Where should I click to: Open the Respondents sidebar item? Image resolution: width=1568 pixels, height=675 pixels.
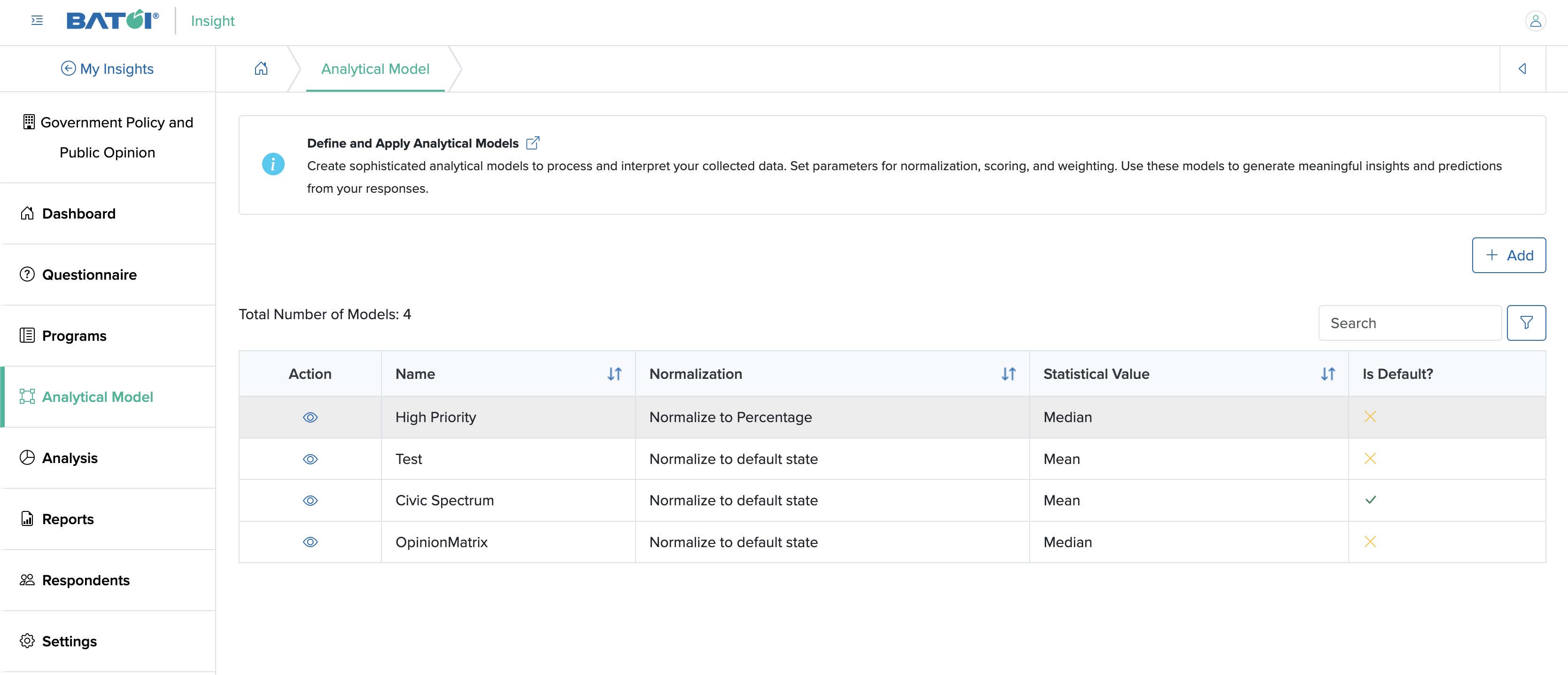click(108, 580)
